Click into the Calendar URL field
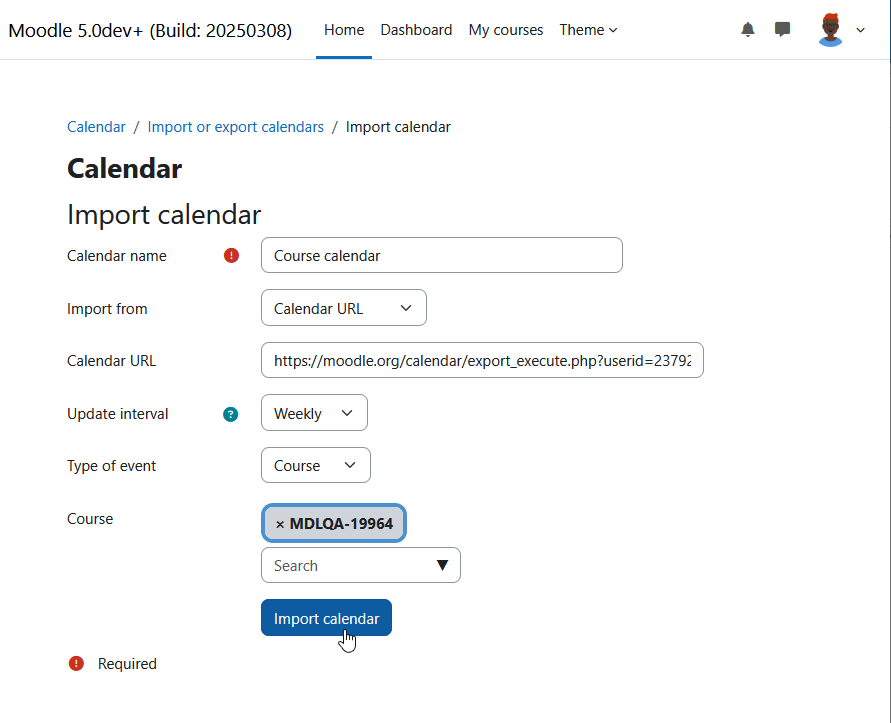This screenshot has height=723, width=891. pos(482,360)
